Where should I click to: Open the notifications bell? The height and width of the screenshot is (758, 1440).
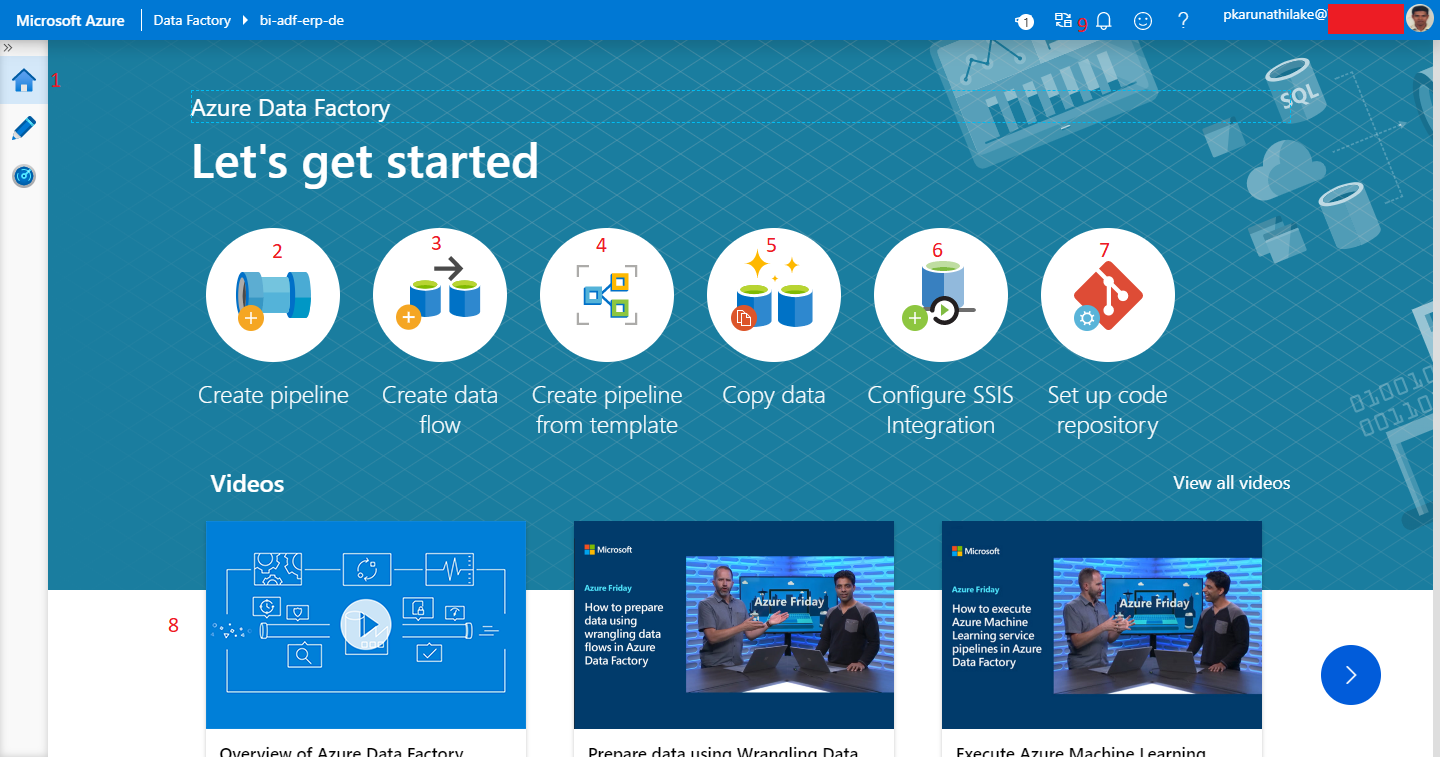1103,20
